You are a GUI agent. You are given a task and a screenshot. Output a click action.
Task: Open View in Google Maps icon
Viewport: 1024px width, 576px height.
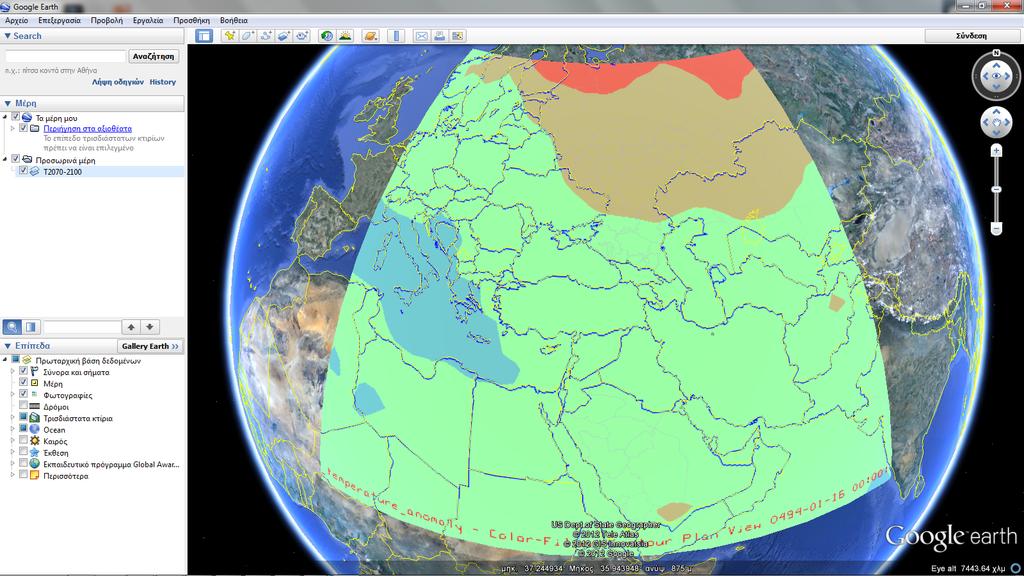pyautogui.click(x=457, y=36)
